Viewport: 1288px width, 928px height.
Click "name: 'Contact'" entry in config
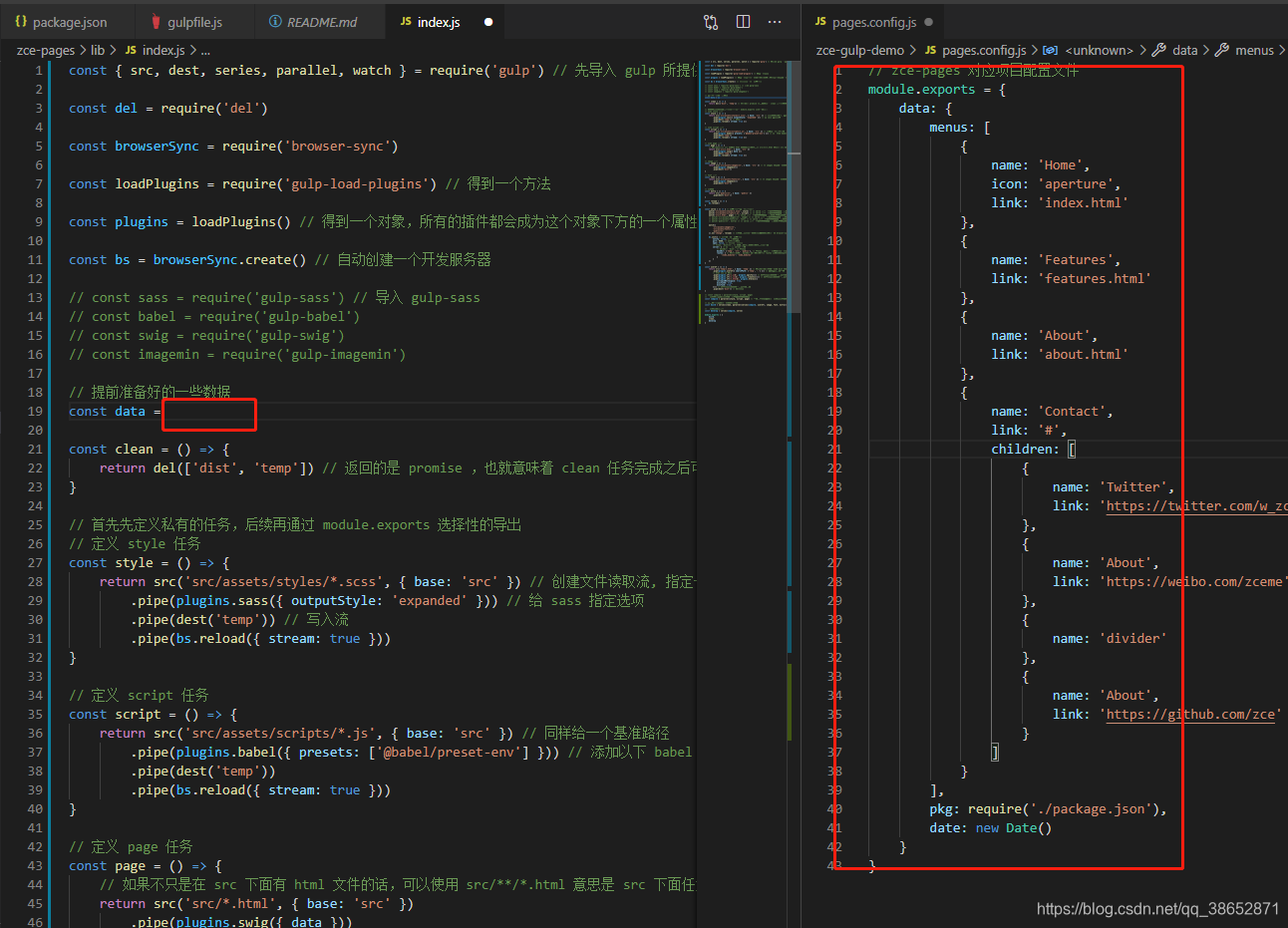click(1052, 411)
